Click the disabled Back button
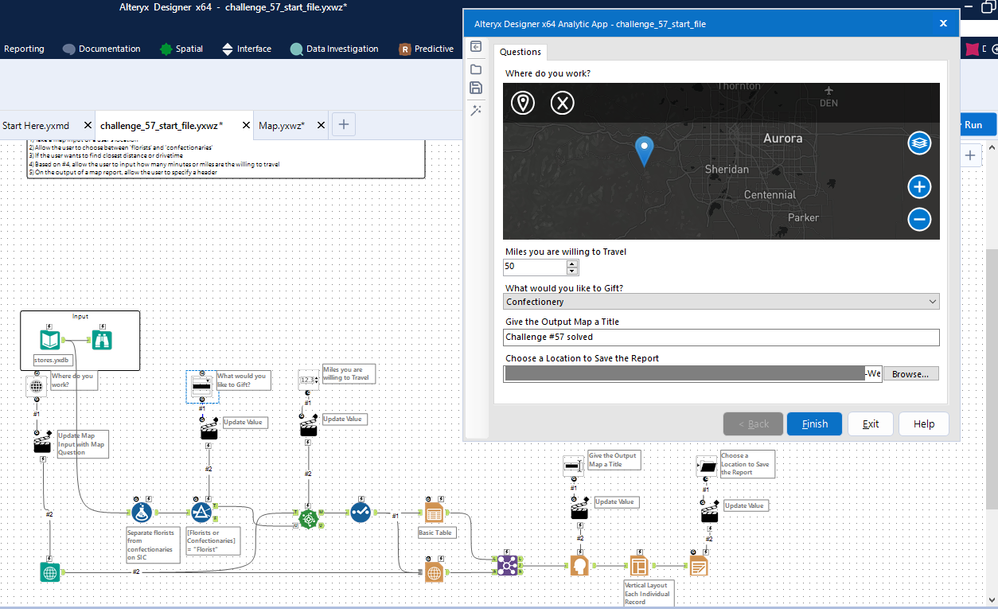 tap(753, 424)
